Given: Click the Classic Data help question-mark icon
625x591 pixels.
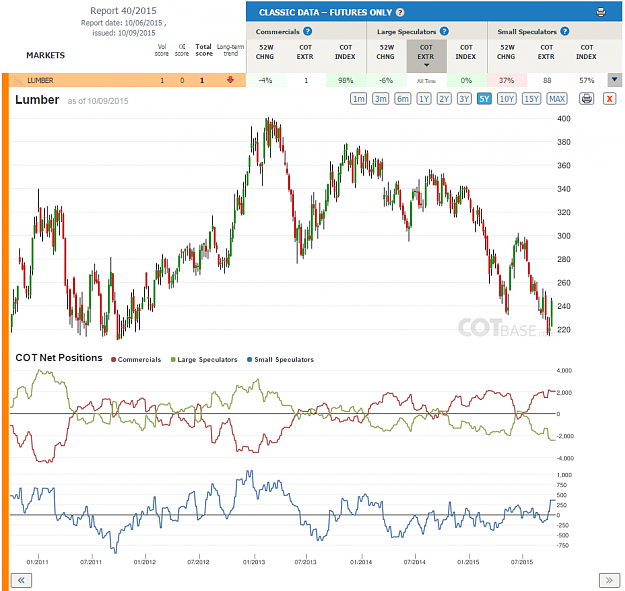Looking at the screenshot, I should [x=400, y=12].
